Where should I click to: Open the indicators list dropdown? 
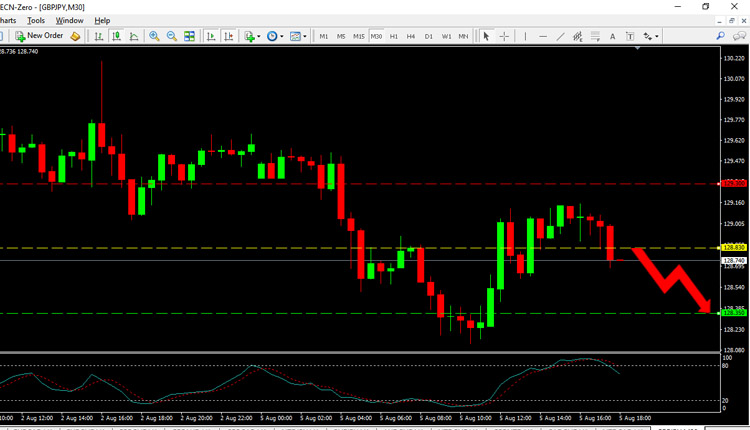pos(258,36)
